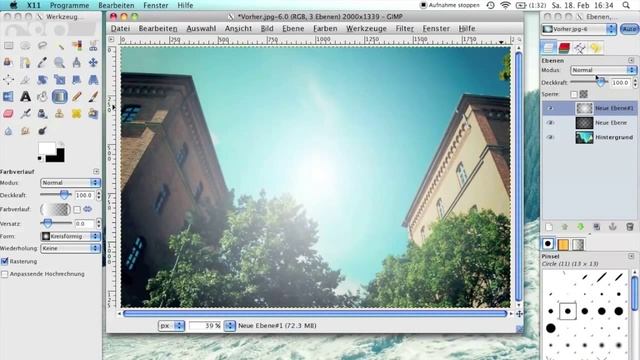Click the Auto button
Viewport: 640px width, 360px height.
tap(629, 29)
